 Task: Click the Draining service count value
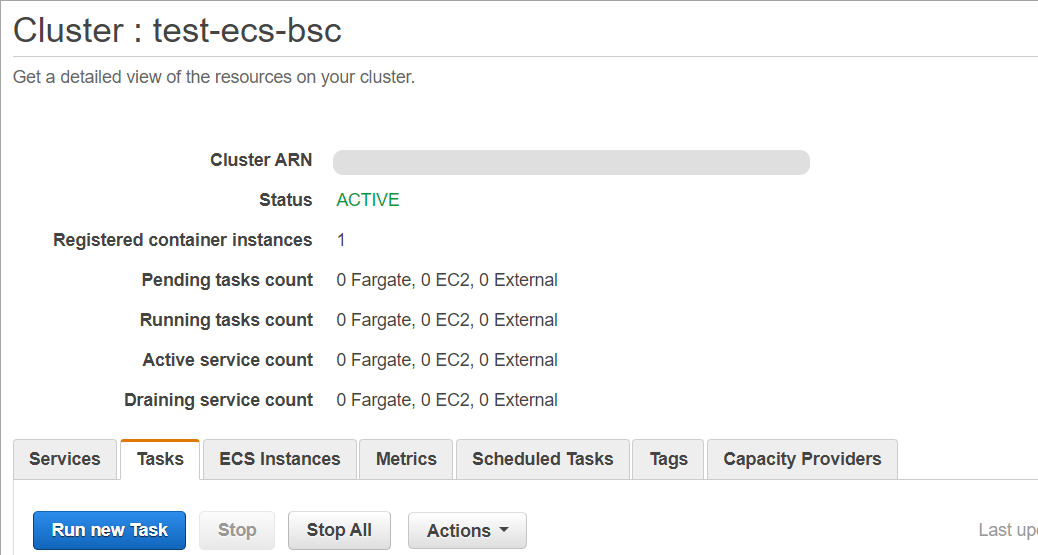tap(447, 400)
